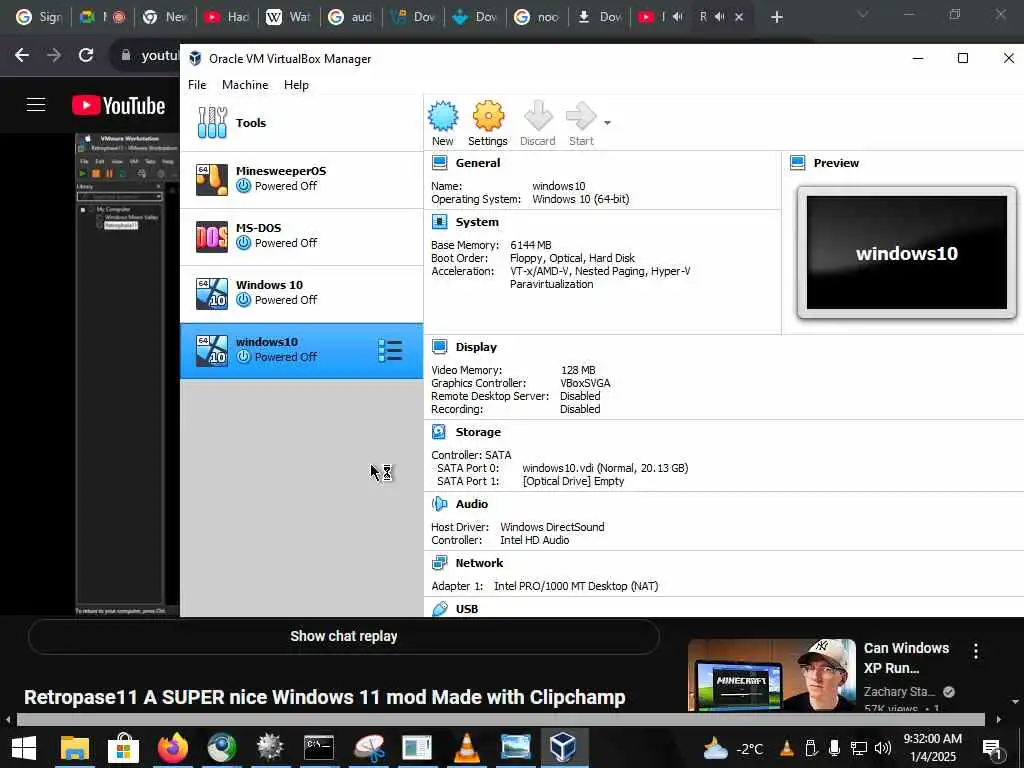Open more options for suggested video

pyautogui.click(x=976, y=650)
